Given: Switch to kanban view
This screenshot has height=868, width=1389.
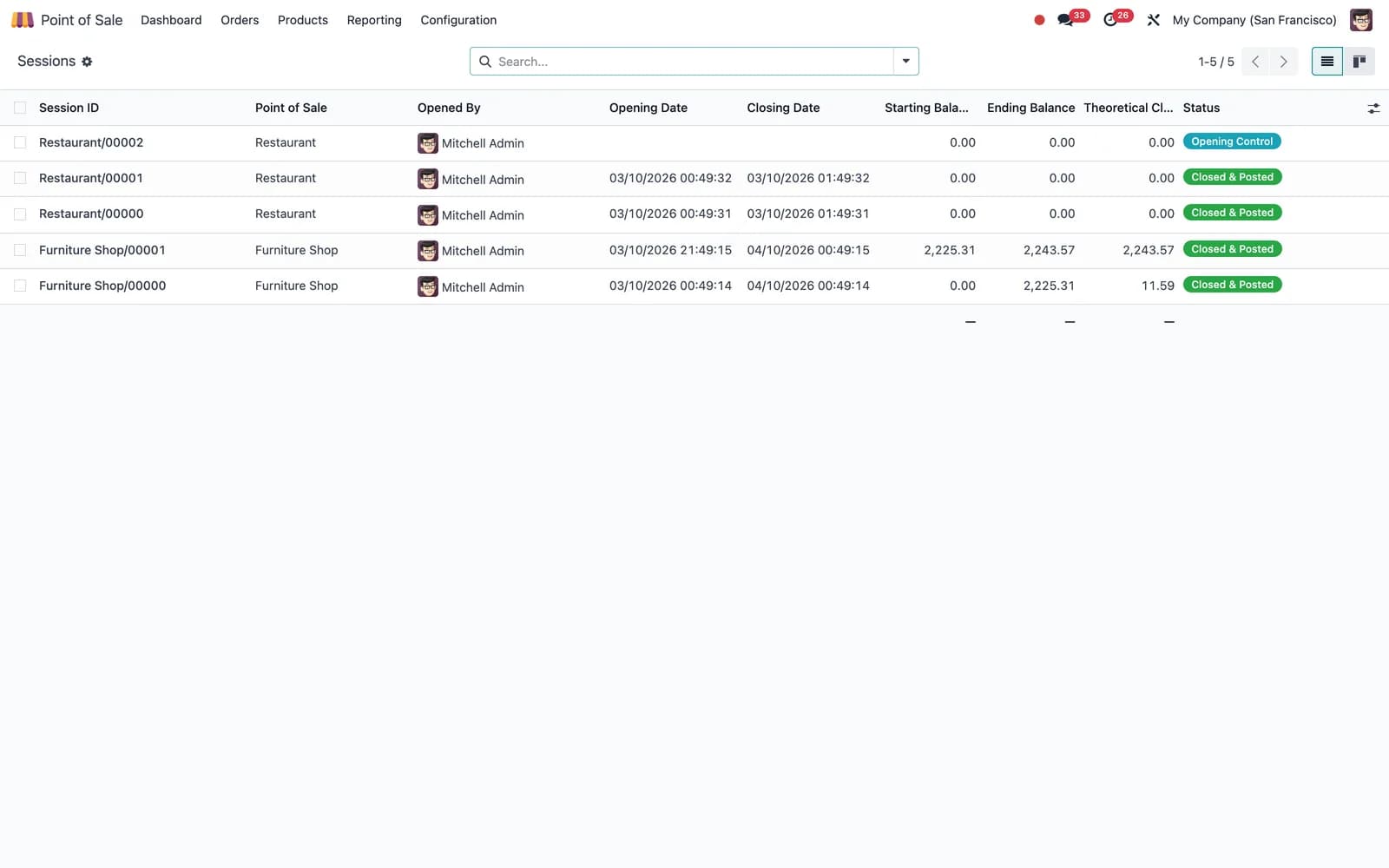Looking at the screenshot, I should (1359, 62).
